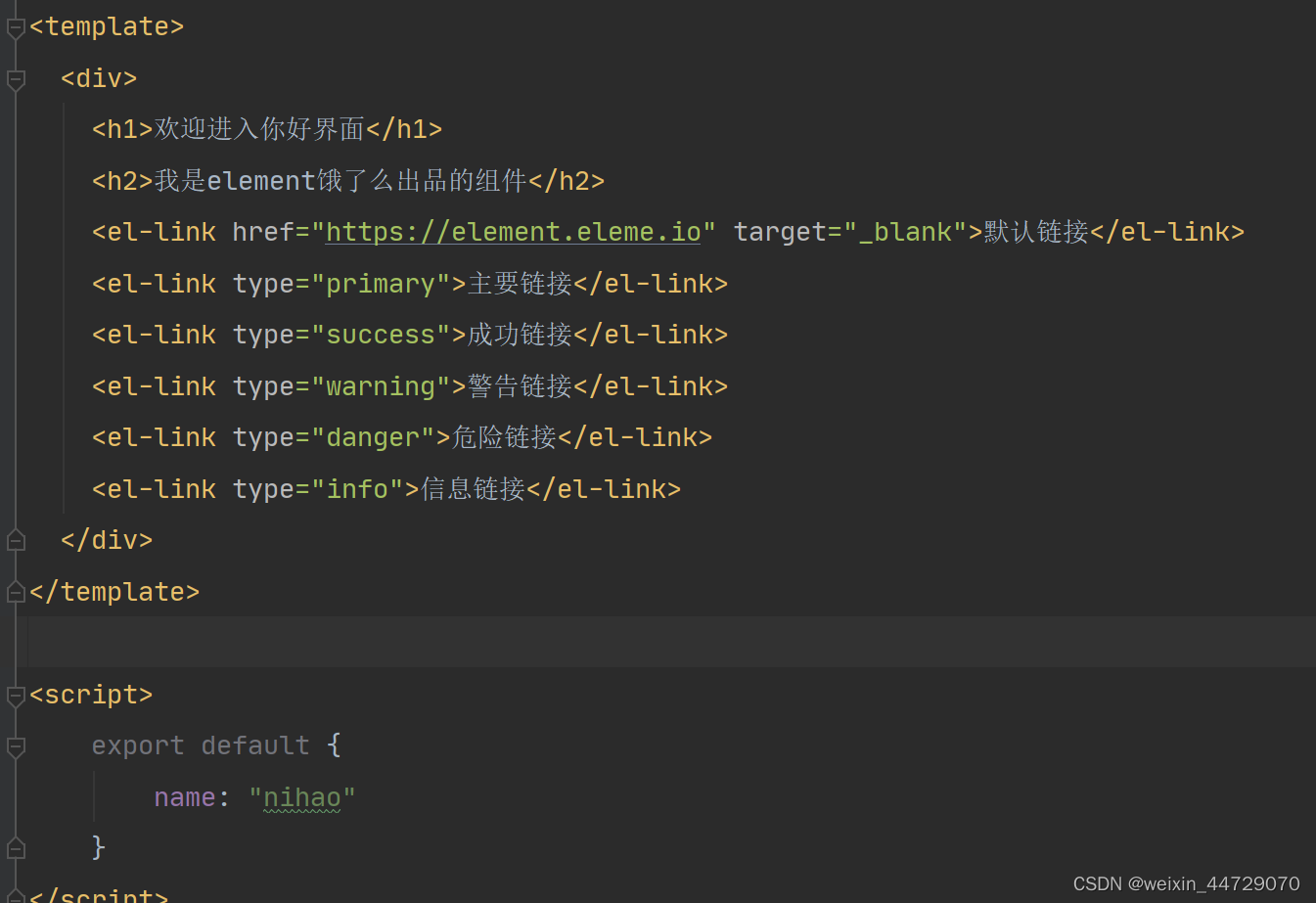
Task: Click the 警告链接 link text
Action: (x=520, y=386)
